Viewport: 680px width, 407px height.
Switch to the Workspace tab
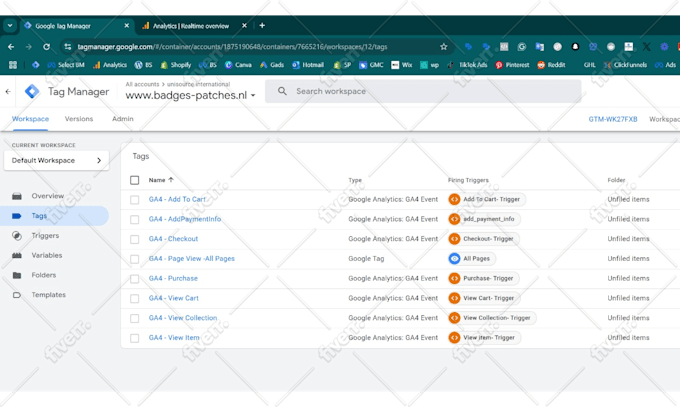(x=30, y=118)
